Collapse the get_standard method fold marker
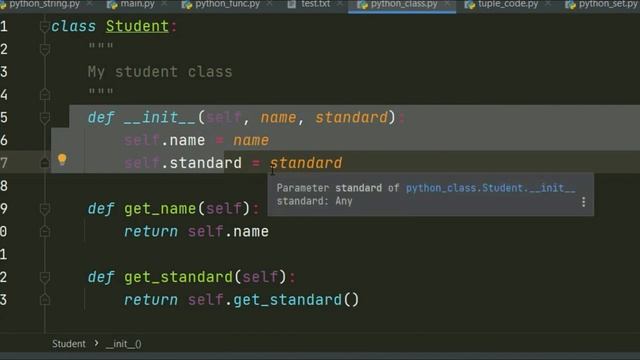Screen dimensions: 640x360 (x=45, y=278)
